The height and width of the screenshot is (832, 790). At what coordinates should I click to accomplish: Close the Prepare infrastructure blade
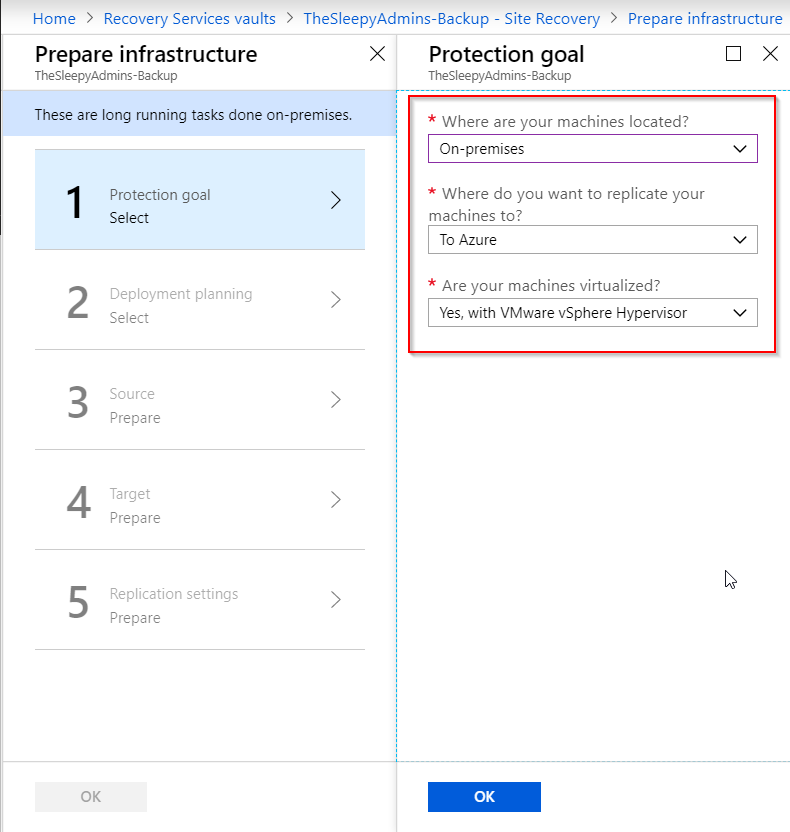click(x=377, y=54)
